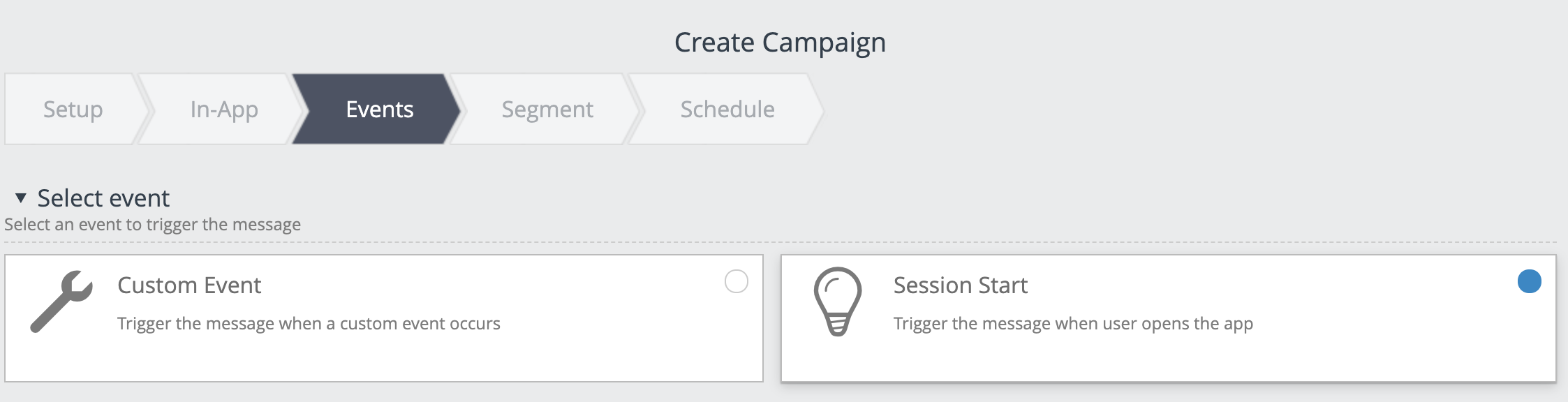The height and width of the screenshot is (402, 1568).
Task: Click the Select event heading text
Action: (x=103, y=198)
